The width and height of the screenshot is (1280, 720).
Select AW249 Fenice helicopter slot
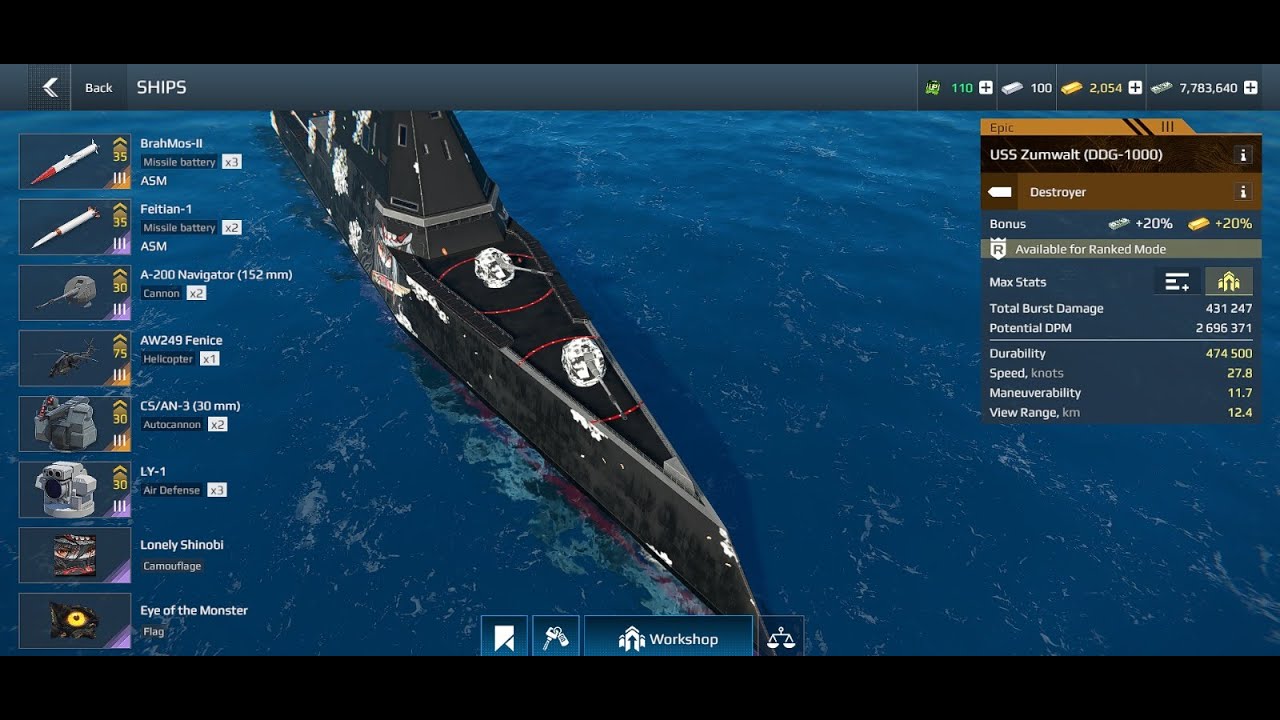click(75, 358)
